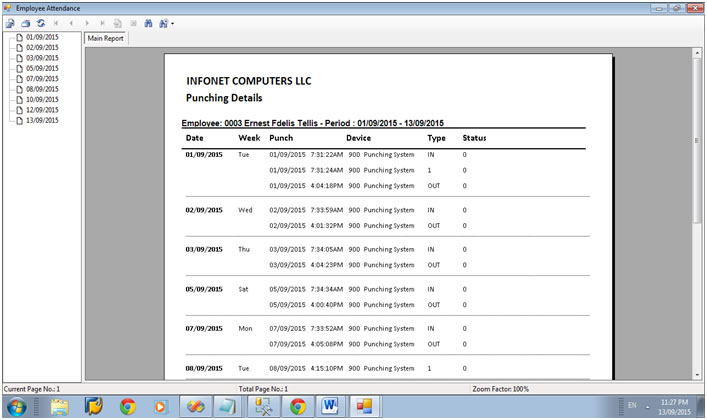Open Find Text with the binoculars icon

click(x=148, y=23)
